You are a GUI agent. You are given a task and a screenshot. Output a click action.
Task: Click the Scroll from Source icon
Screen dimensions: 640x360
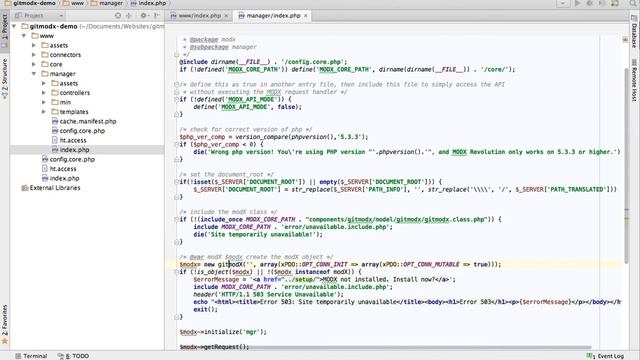click(118, 16)
